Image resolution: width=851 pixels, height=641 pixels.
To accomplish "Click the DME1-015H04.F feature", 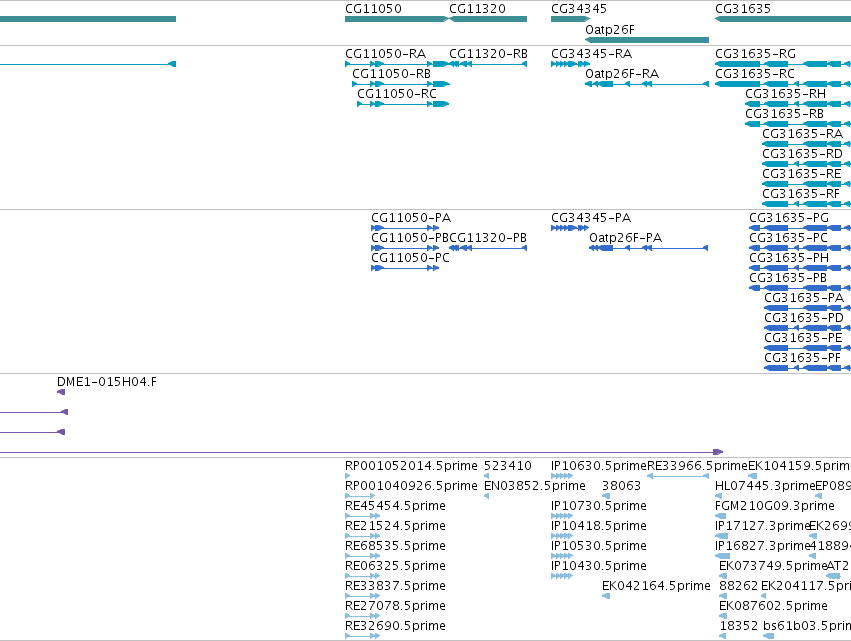I will coord(61,392).
